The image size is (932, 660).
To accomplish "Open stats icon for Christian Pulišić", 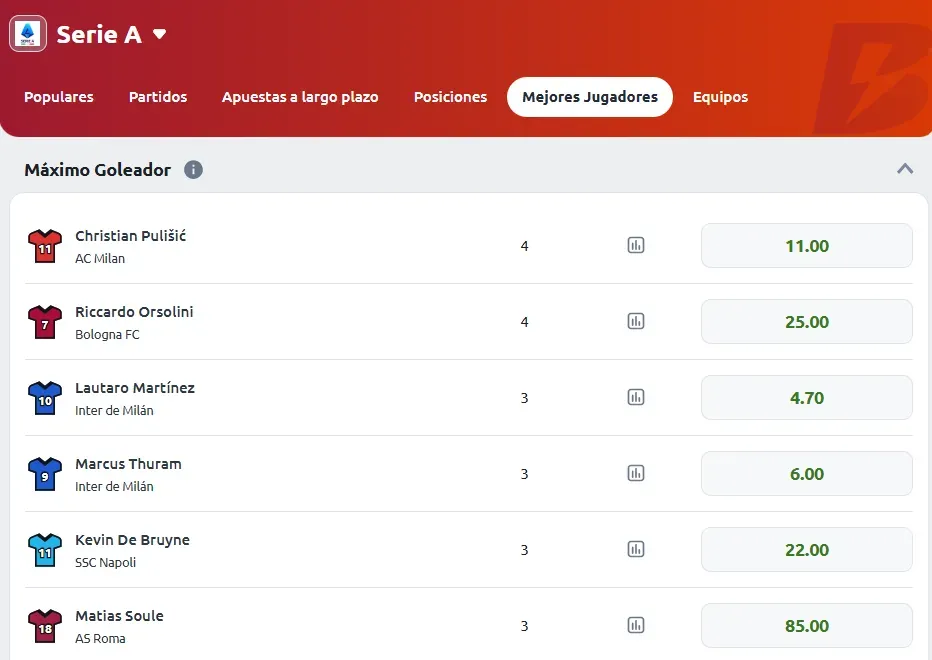I will pos(636,245).
